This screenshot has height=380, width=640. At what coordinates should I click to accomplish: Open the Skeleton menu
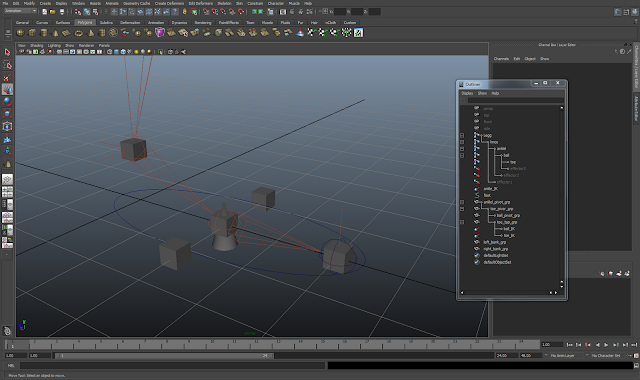point(224,3)
